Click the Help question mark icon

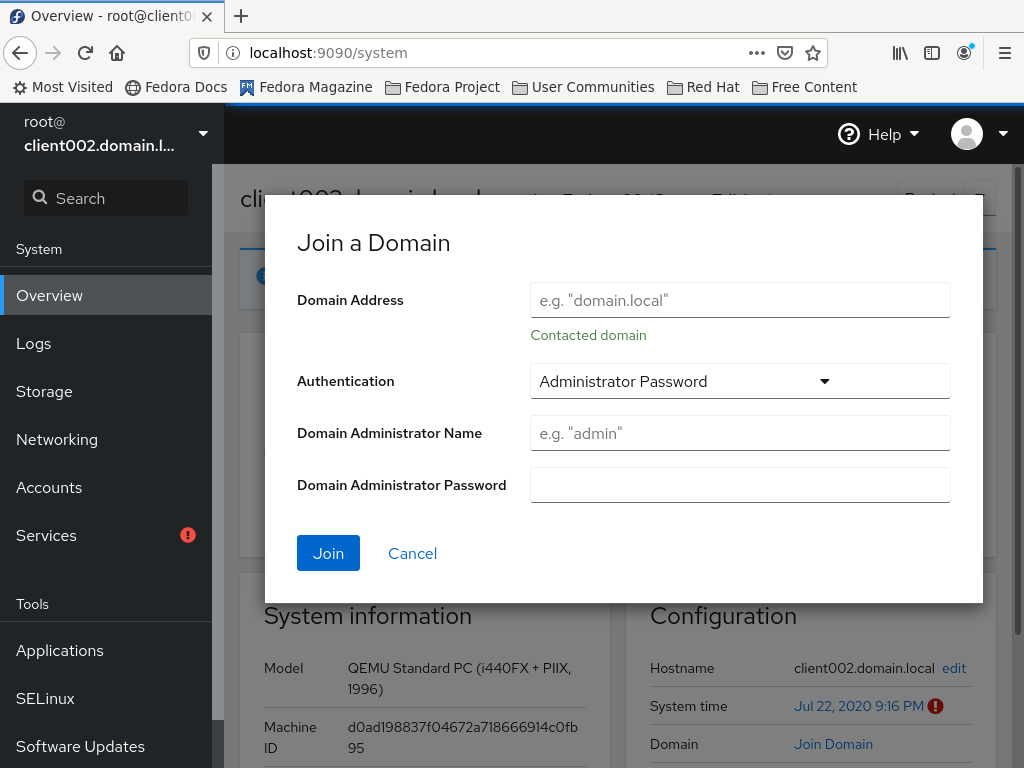pyautogui.click(x=849, y=135)
